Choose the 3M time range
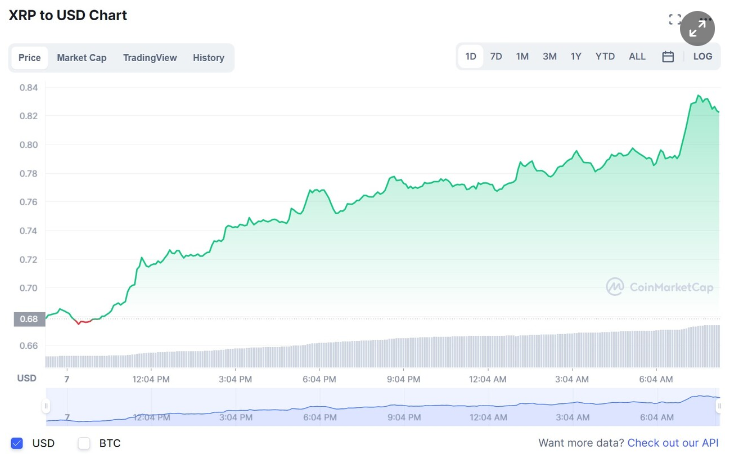The height and width of the screenshot is (464, 740). pyautogui.click(x=549, y=57)
